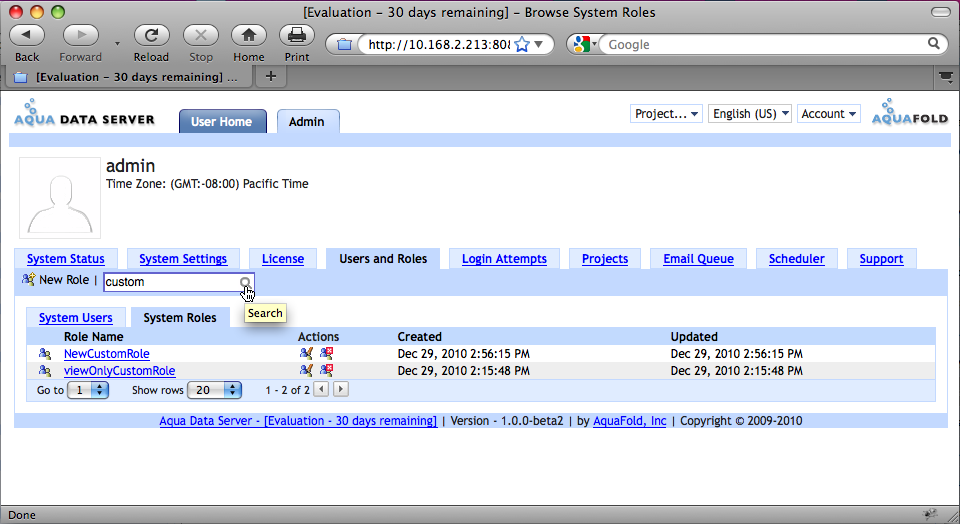Select the System Roles subtab
The image size is (960, 524).
180,318
